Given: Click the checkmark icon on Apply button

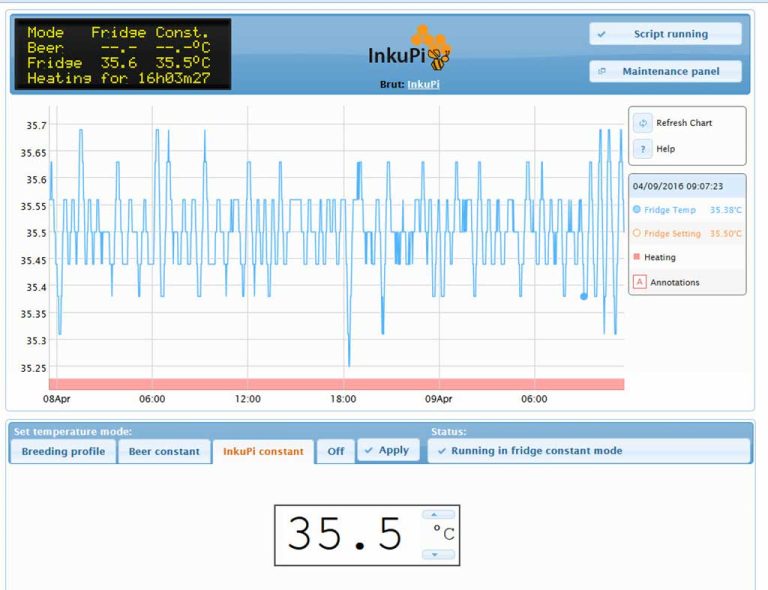Looking at the screenshot, I should [369, 450].
